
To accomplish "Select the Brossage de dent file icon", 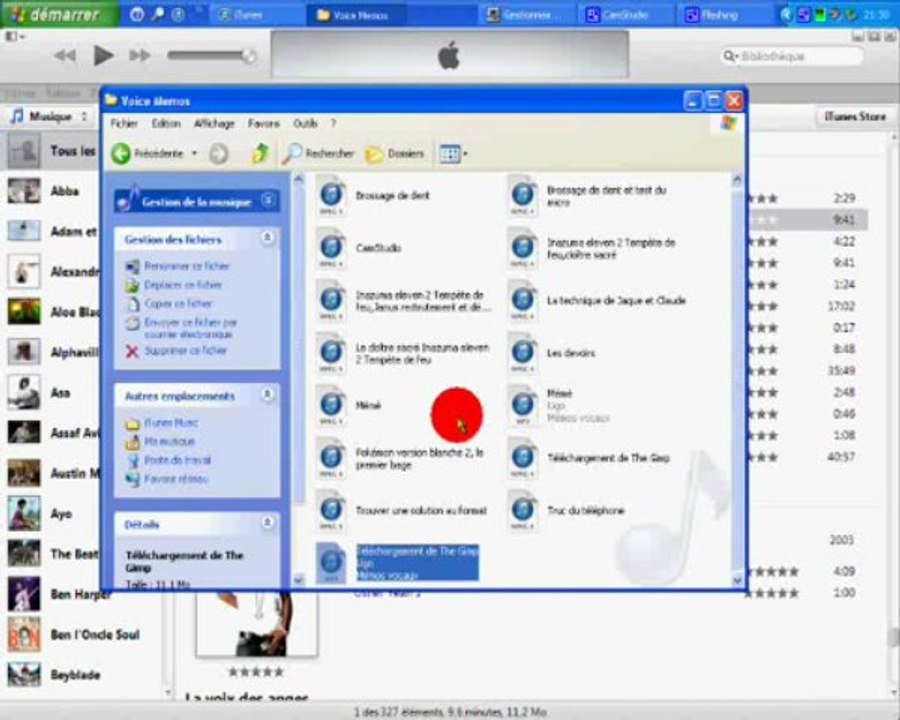I will (332, 196).
